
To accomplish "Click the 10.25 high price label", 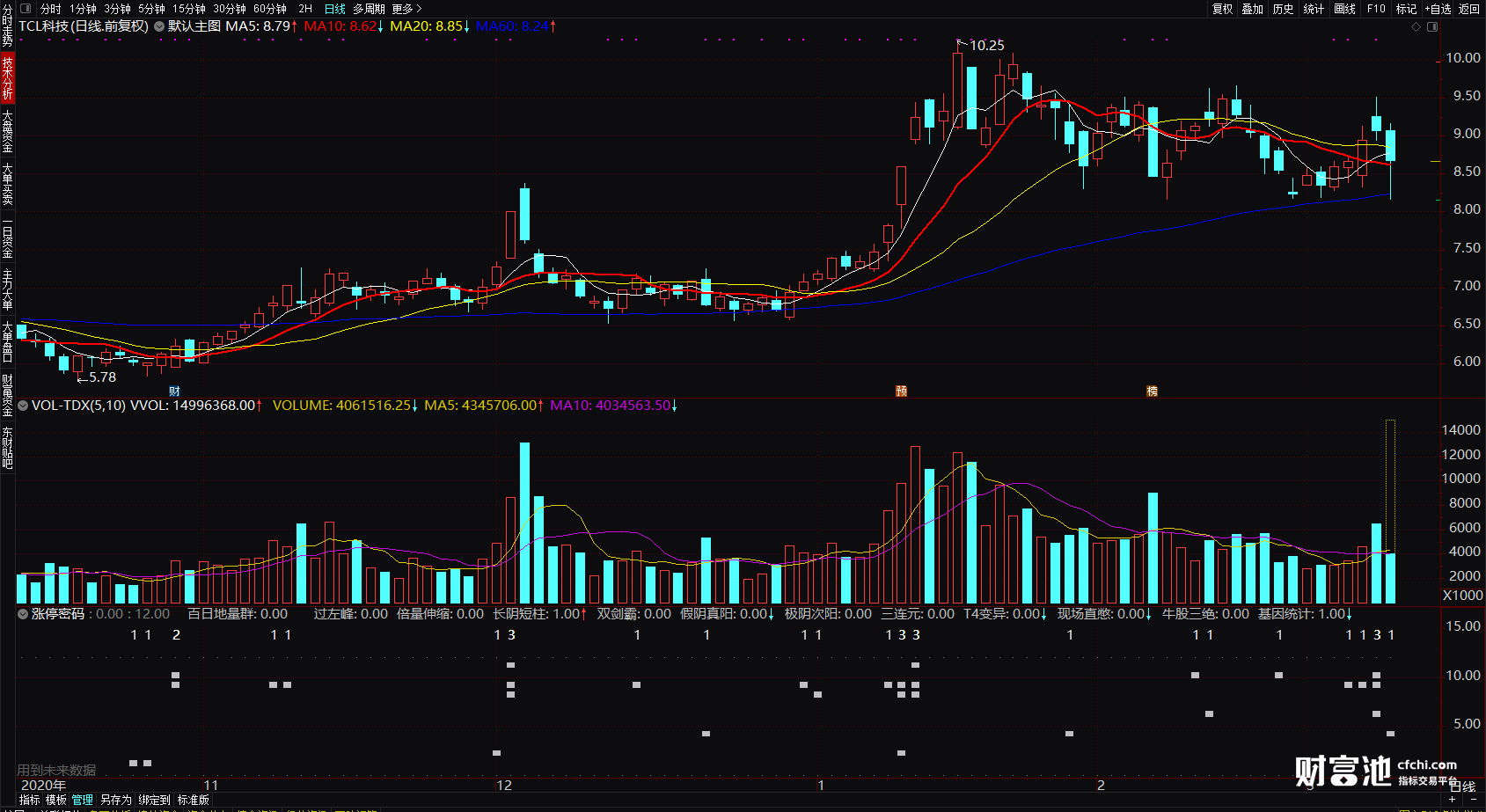I will pos(986,45).
